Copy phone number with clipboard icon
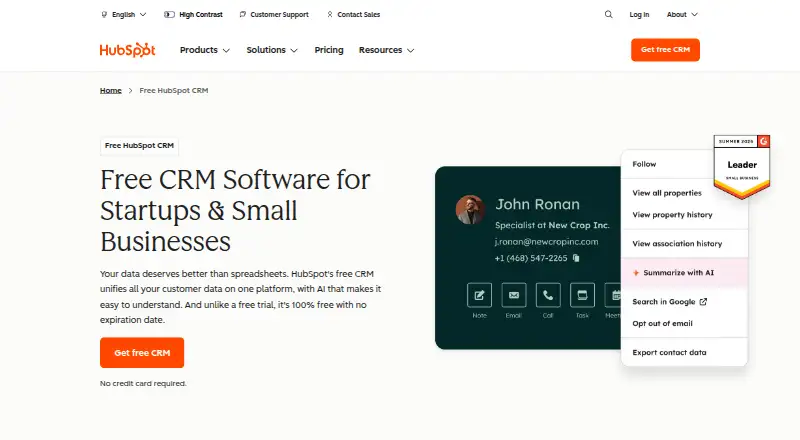The height and width of the screenshot is (440, 800). point(576,258)
